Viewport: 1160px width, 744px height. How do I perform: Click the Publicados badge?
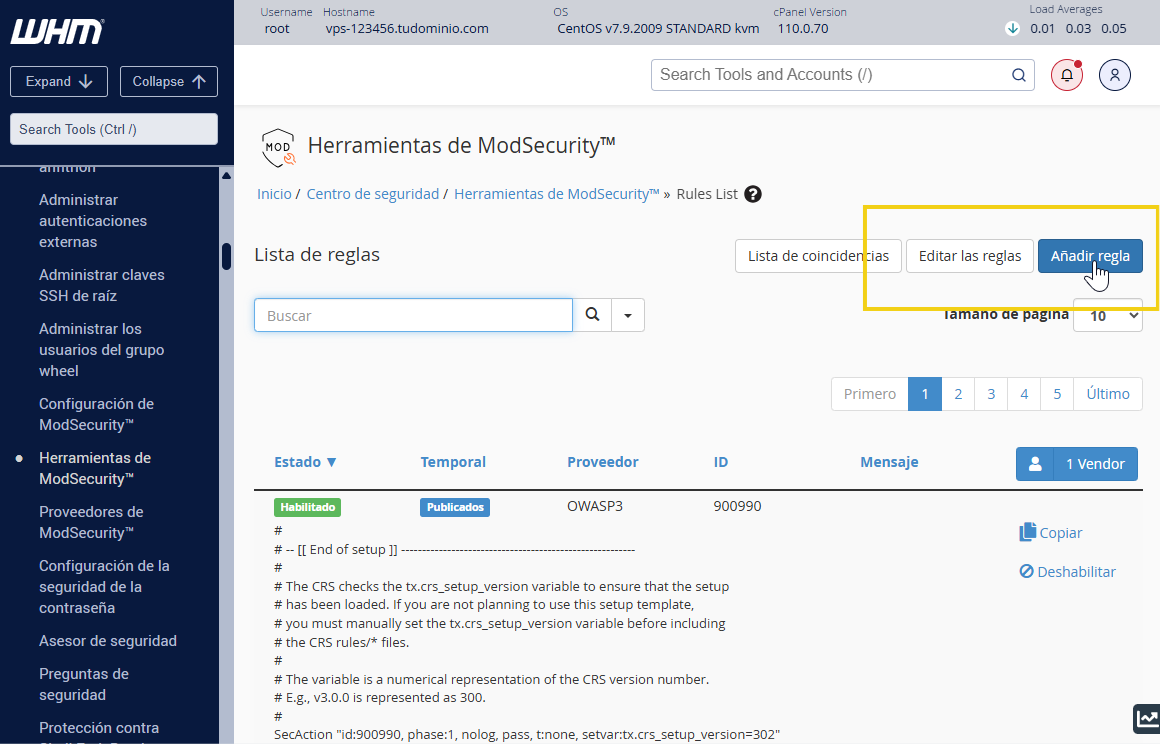tap(455, 507)
